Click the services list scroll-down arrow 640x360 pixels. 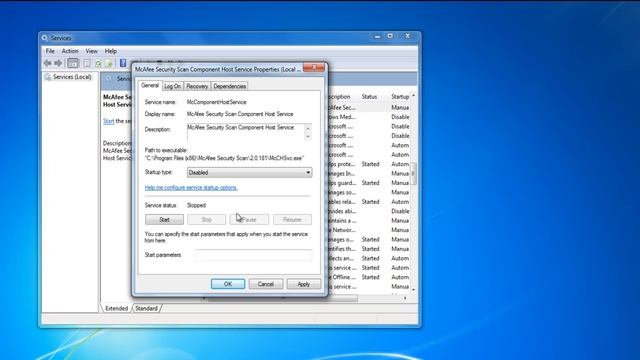click(413, 290)
